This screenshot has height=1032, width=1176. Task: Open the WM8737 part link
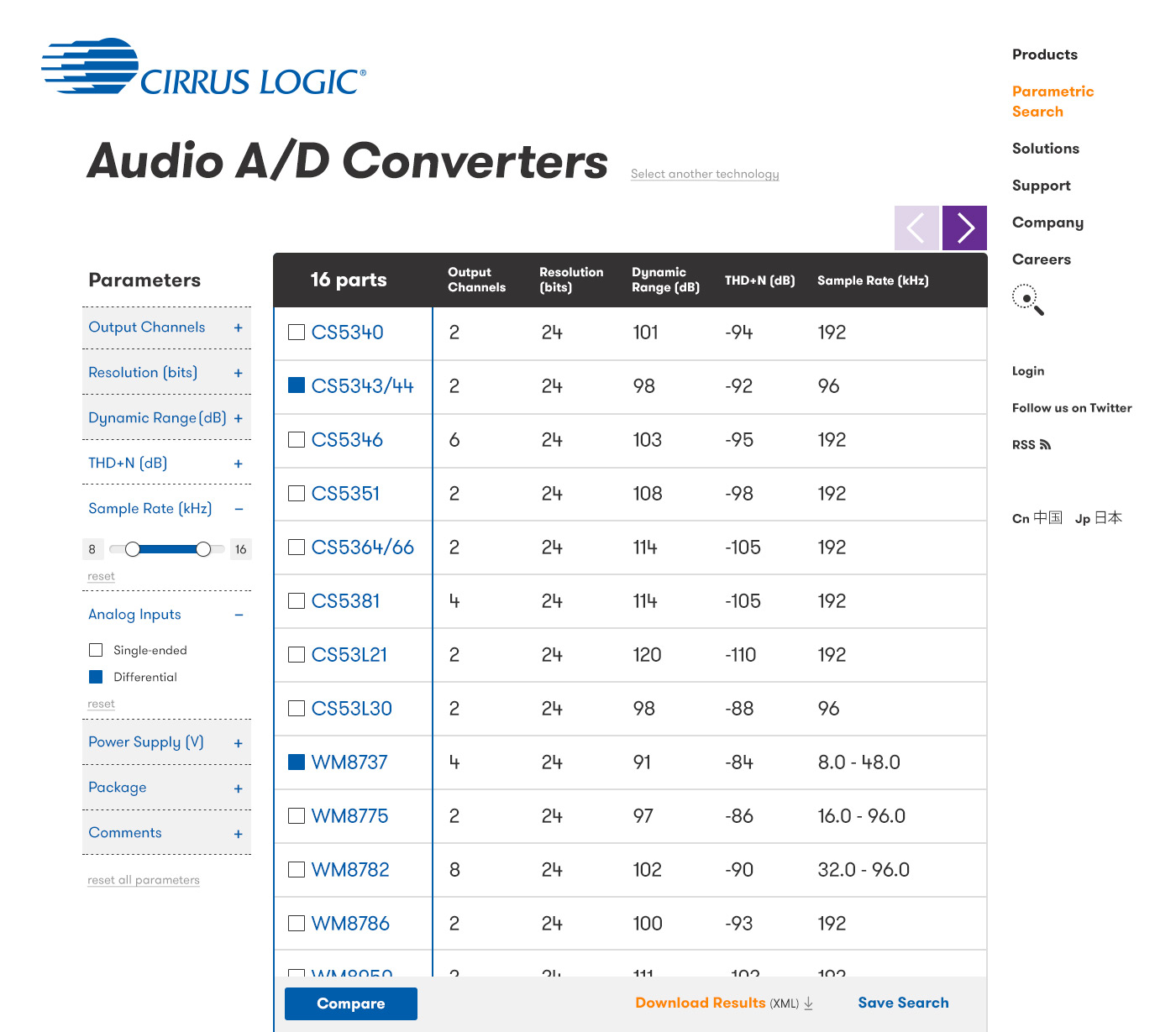click(x=349, y=762)
